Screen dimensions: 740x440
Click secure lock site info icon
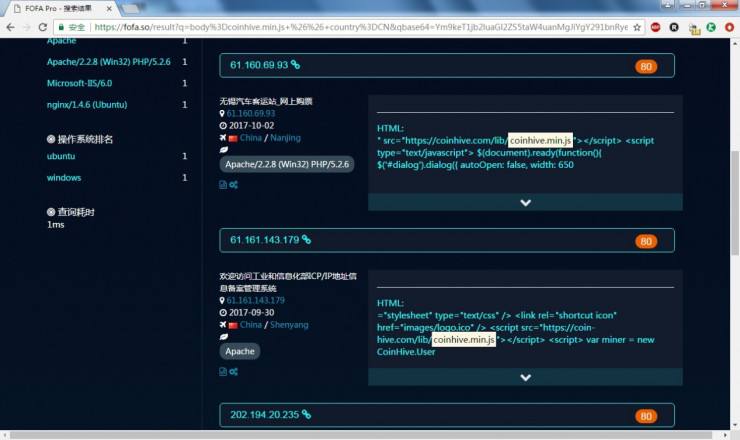61,27
